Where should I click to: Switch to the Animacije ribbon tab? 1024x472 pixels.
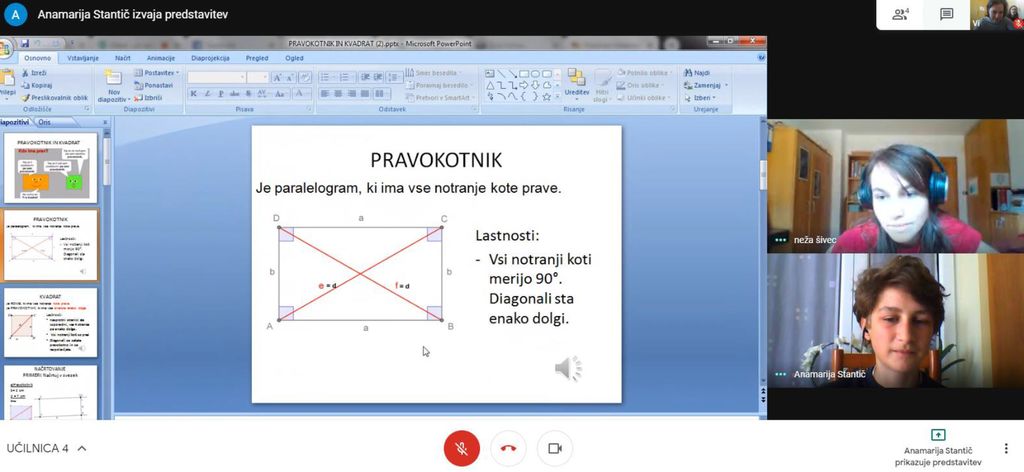pos(160,59)
